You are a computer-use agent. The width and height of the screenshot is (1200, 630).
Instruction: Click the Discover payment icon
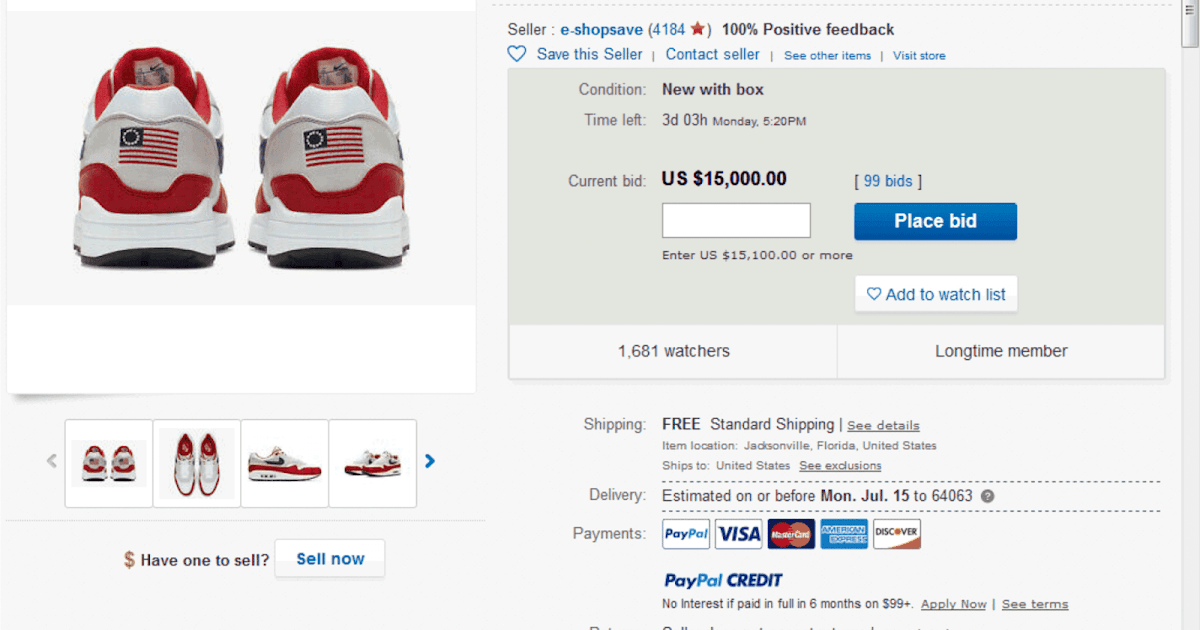pyautogui.click(x=897, y=533)
